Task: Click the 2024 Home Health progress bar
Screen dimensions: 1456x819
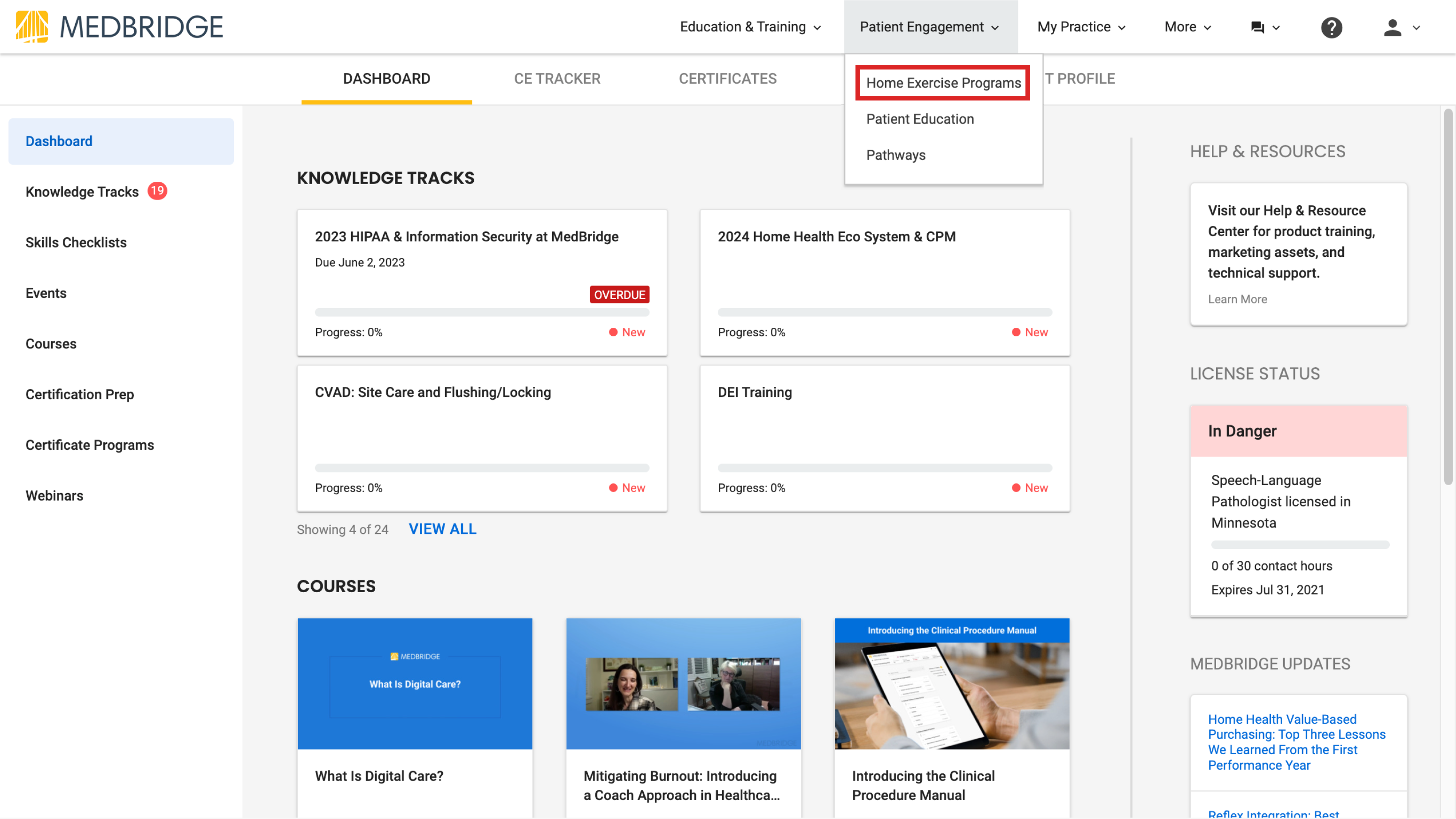Action: tap(885, 312)
